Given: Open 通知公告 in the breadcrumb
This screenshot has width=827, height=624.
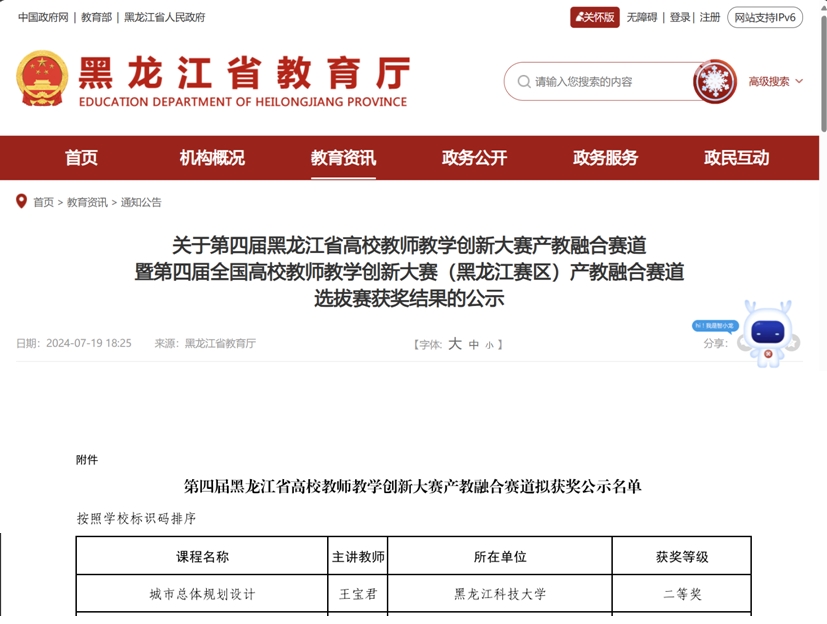Looking at the screenshot, I should 141,202.
